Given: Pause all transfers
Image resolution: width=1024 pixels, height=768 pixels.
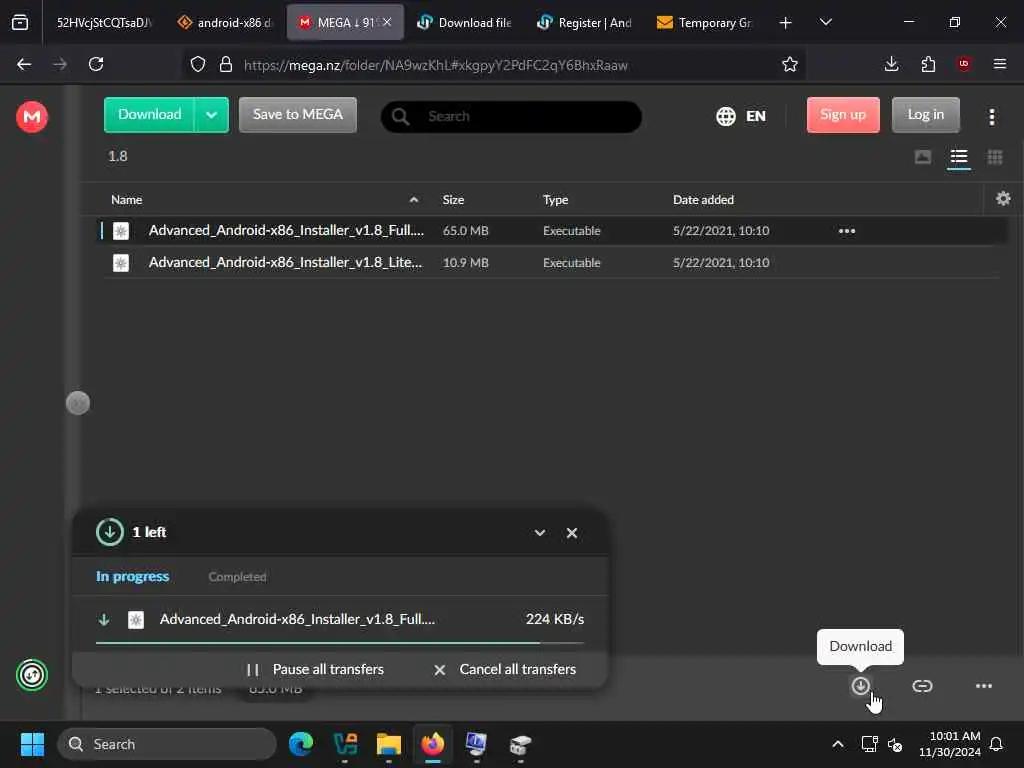Looking at the screenshot, I should pyautogui.click(x=315, y=669).
